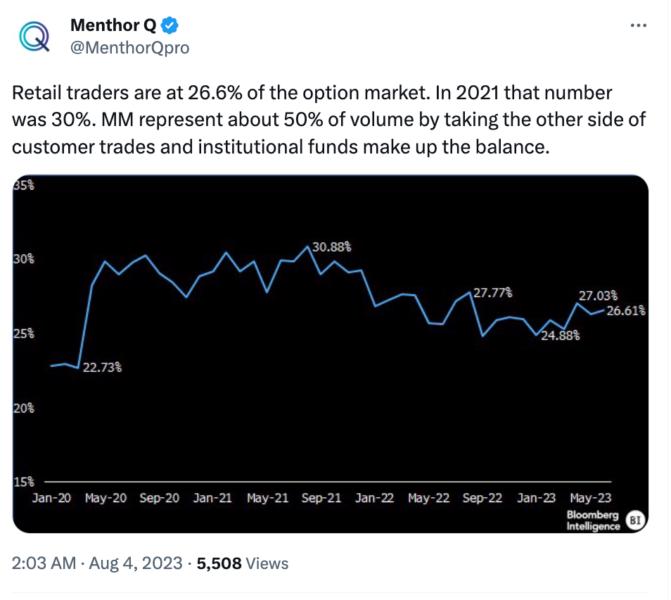Click the 30% y-axis label
This screenshot has height=600, width=671.
[23, 258]
